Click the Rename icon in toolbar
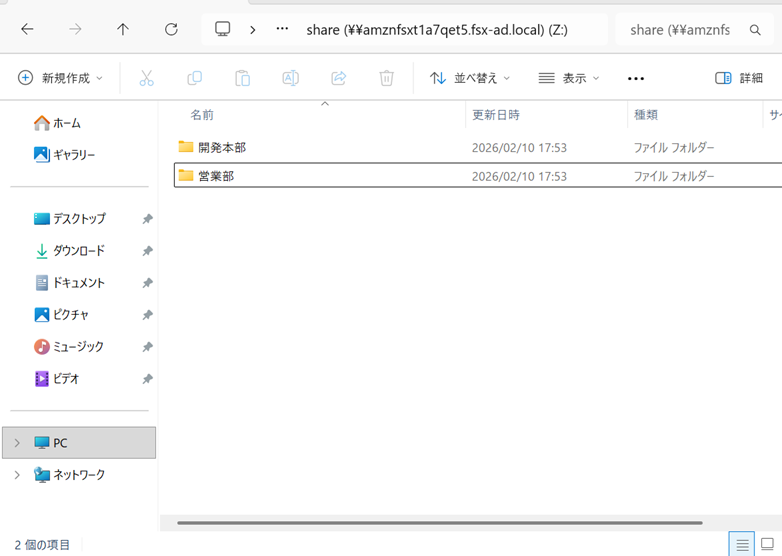 [x=290, y=78]
